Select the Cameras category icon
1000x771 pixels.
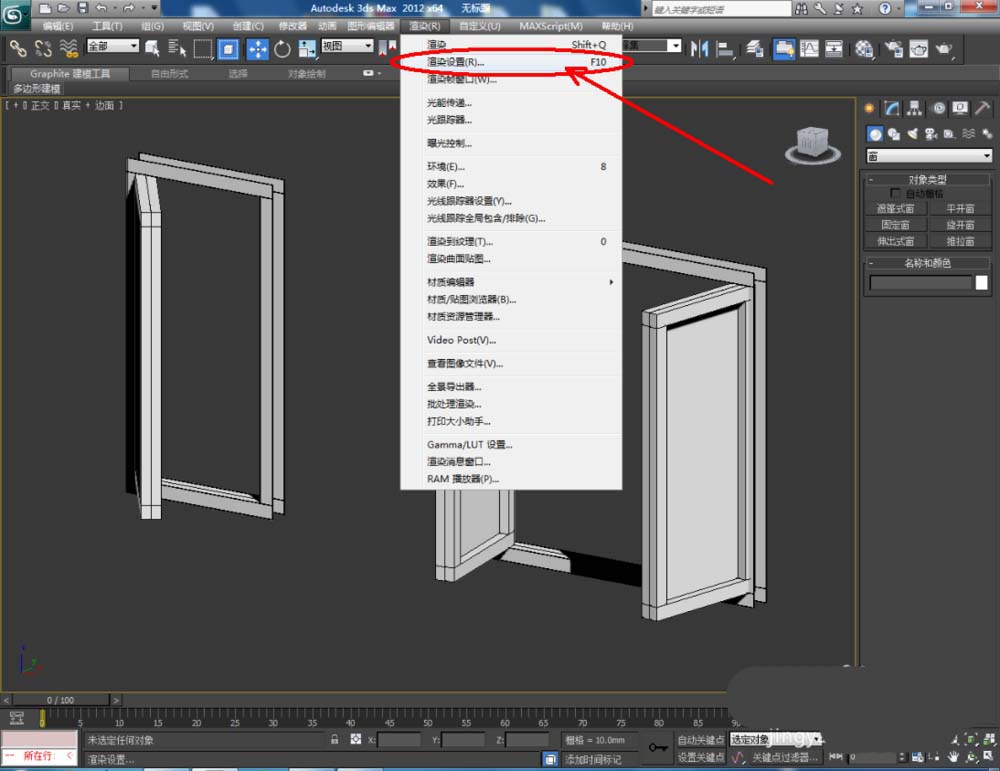(931, 134)
